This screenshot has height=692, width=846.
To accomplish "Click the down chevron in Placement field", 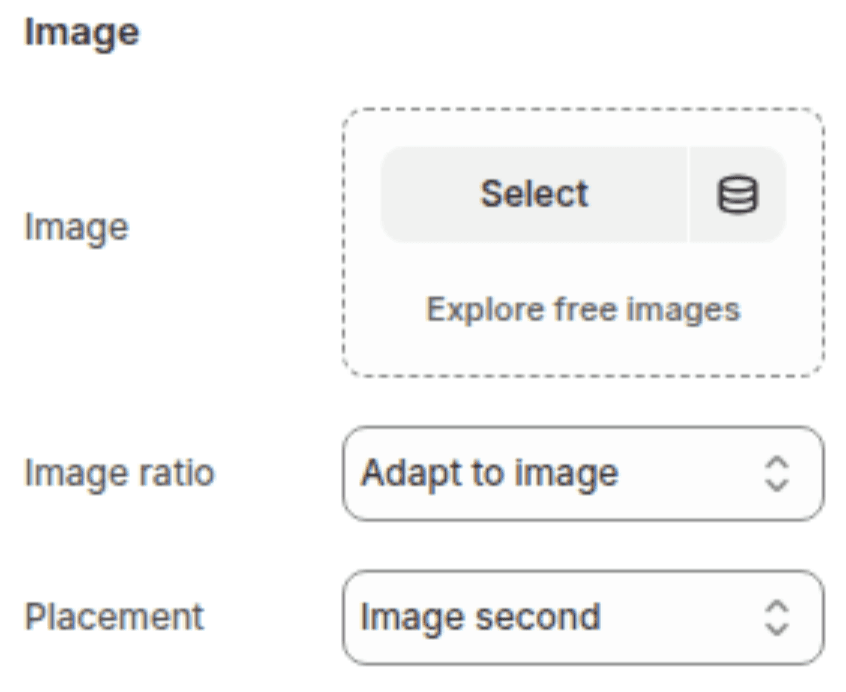I will tap(777, 628).
